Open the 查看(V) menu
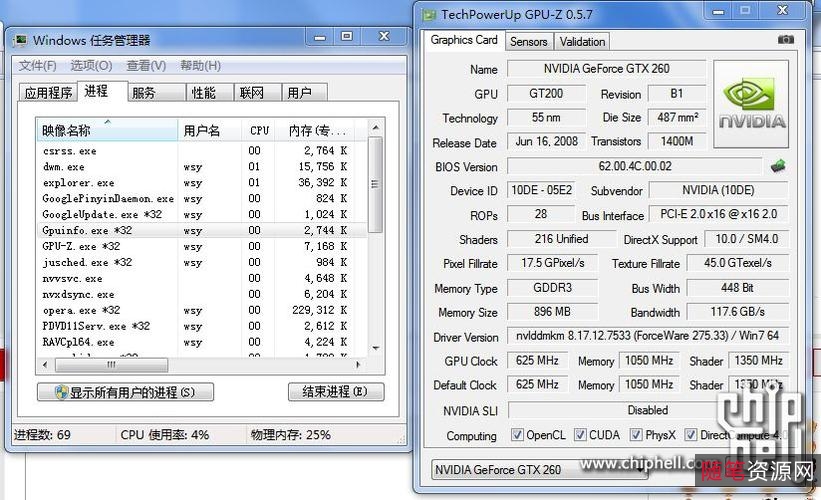This screenshot has width=821, height=500. pos(146,66)
